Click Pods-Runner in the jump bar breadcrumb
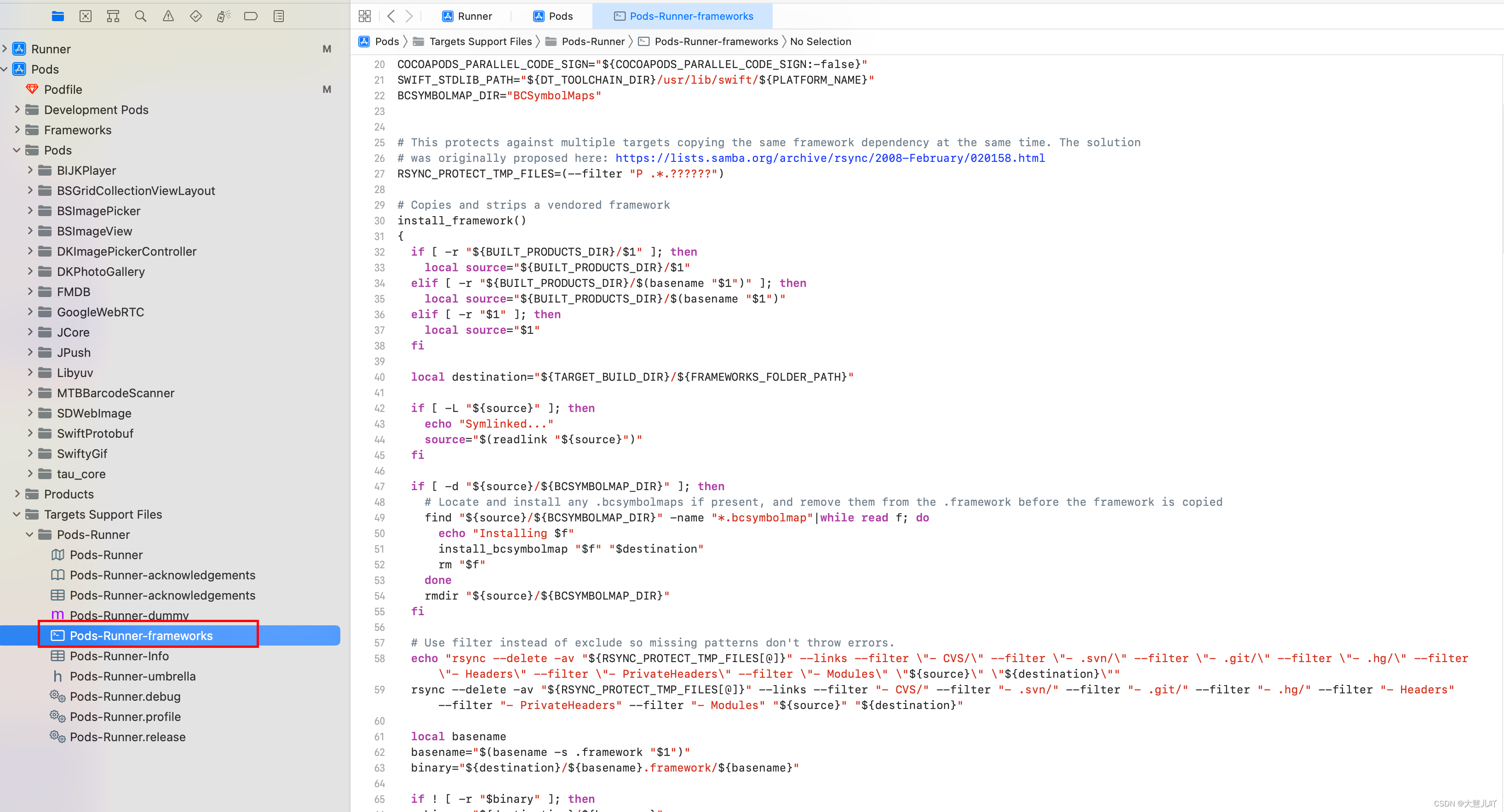The width and height of the screenshot is (1504, 812). click(592, 41)
